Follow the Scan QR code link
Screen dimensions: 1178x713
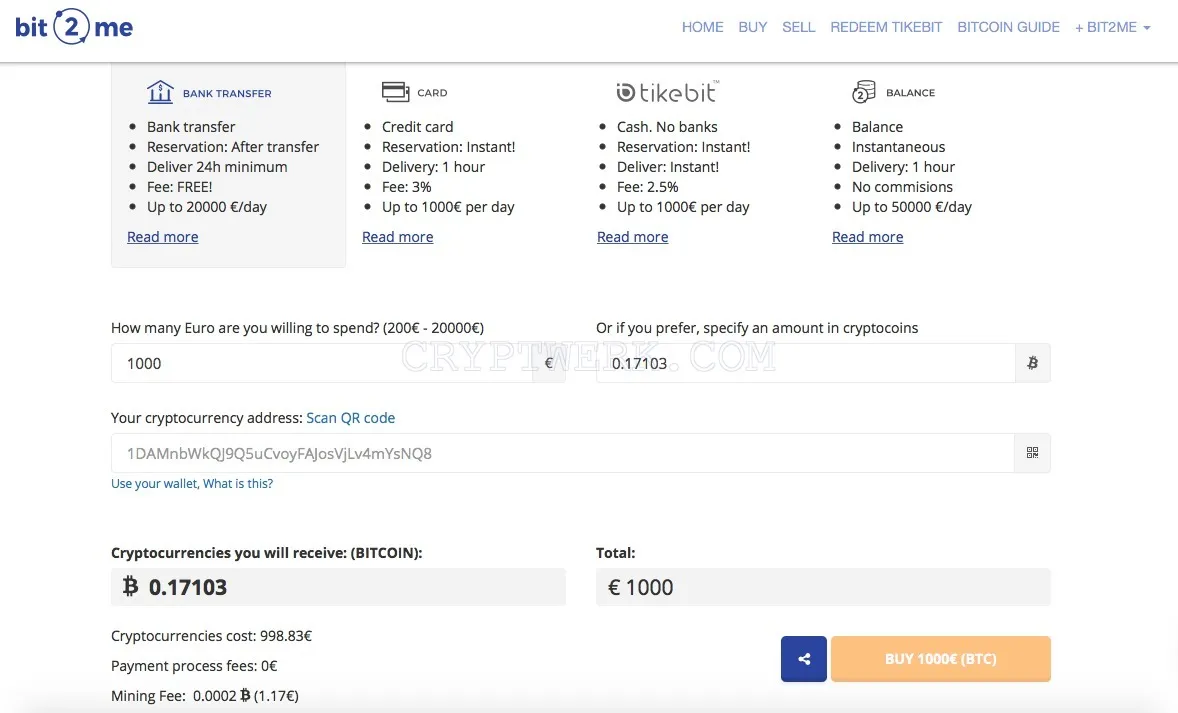click(x=350, y=418)
